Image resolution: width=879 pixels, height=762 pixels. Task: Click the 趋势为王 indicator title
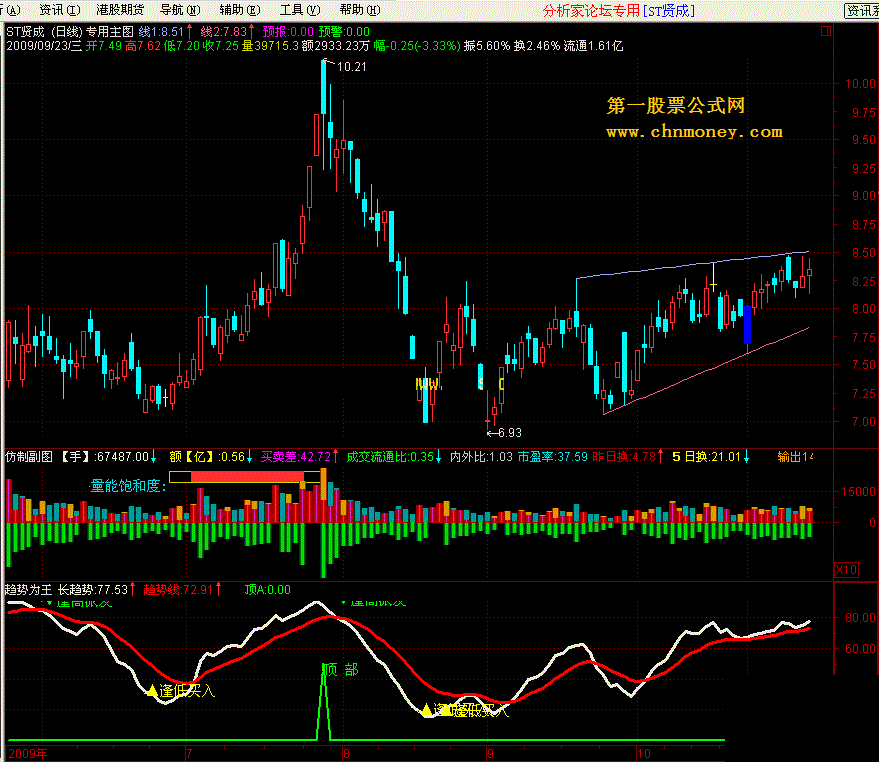tap(28, 590)
